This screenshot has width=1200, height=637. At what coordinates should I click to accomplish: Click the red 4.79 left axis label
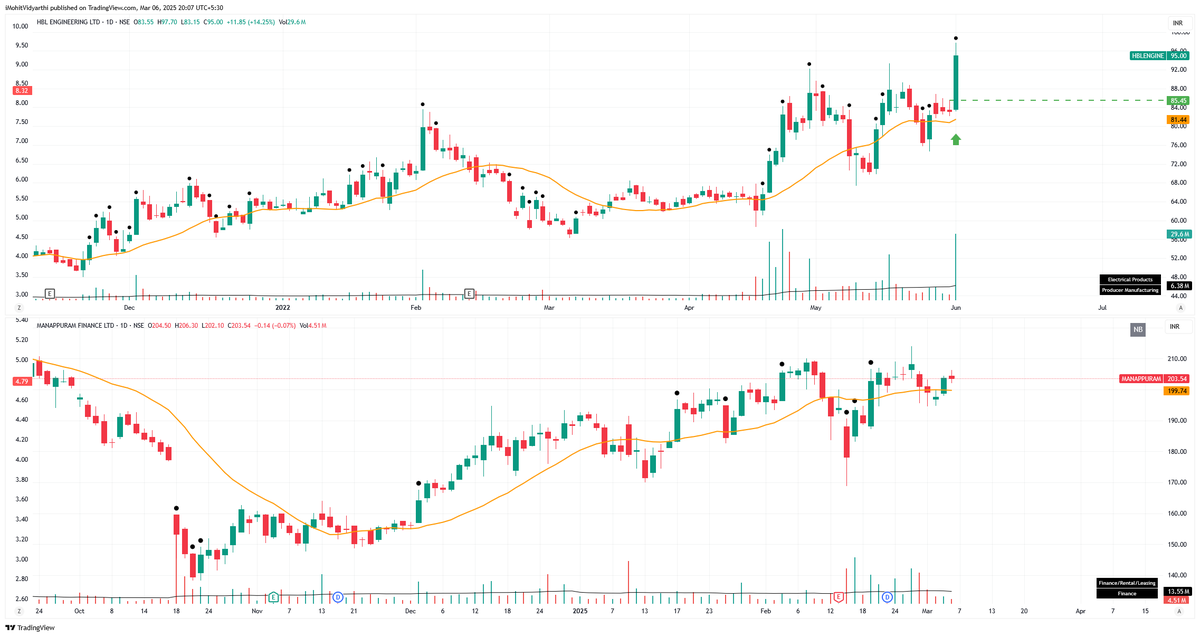click(x=21, y=380)
